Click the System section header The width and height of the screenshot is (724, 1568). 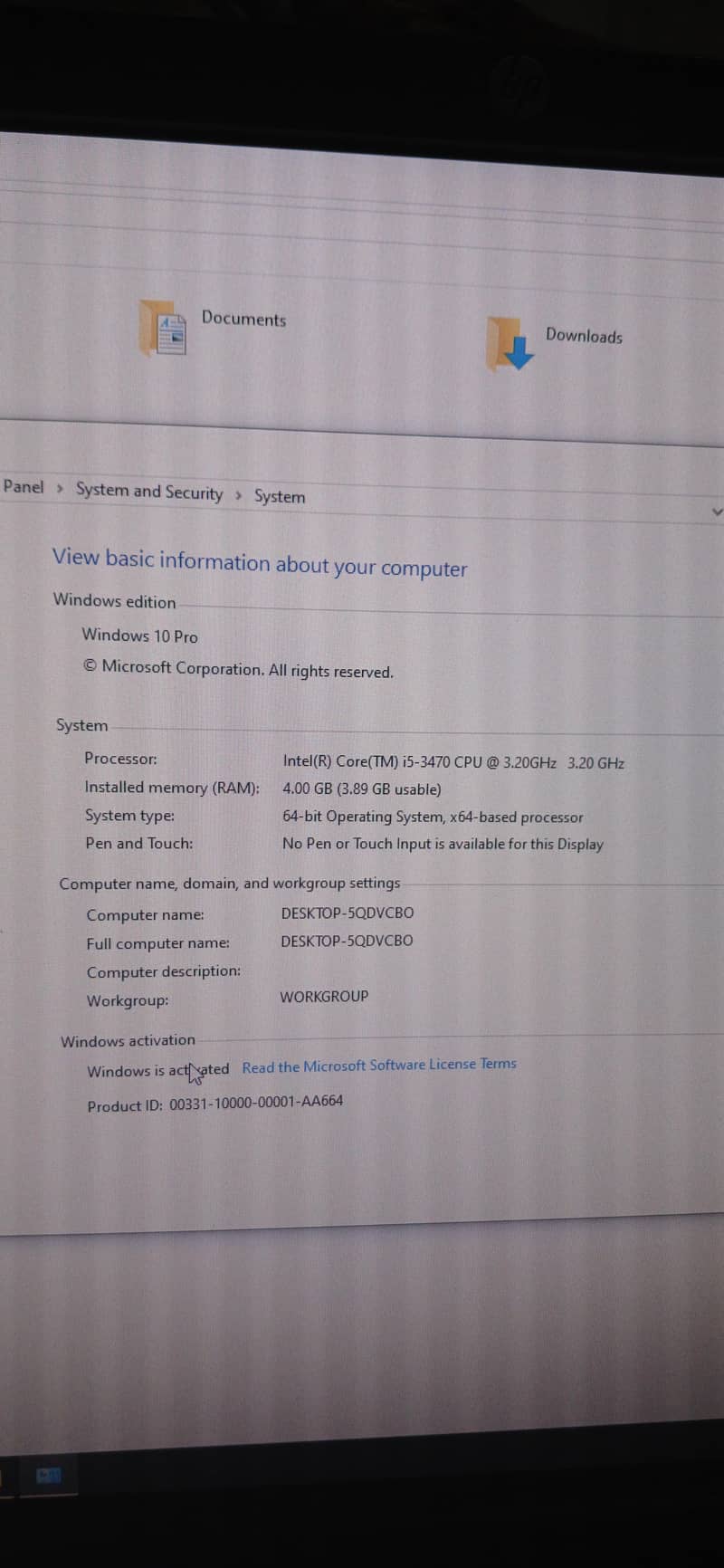tap(81, 725)
